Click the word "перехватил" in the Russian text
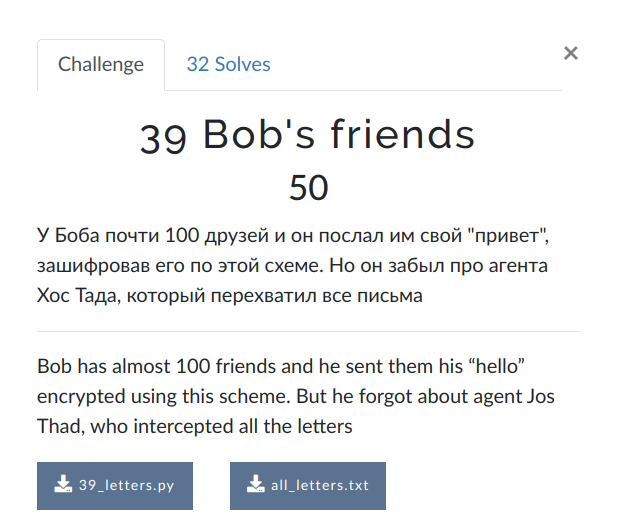Viewport: 617px width, 522px height. [x=264, y=296]
